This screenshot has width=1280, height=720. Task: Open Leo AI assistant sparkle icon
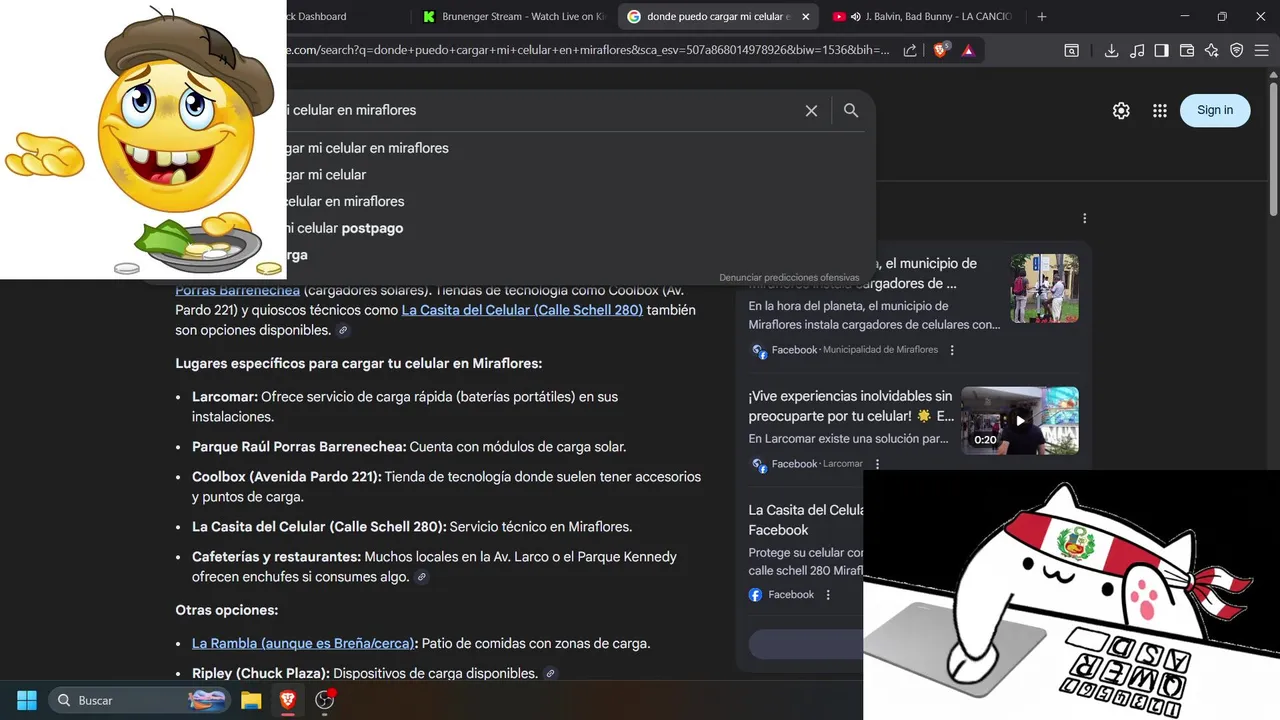coord(1212,50)
